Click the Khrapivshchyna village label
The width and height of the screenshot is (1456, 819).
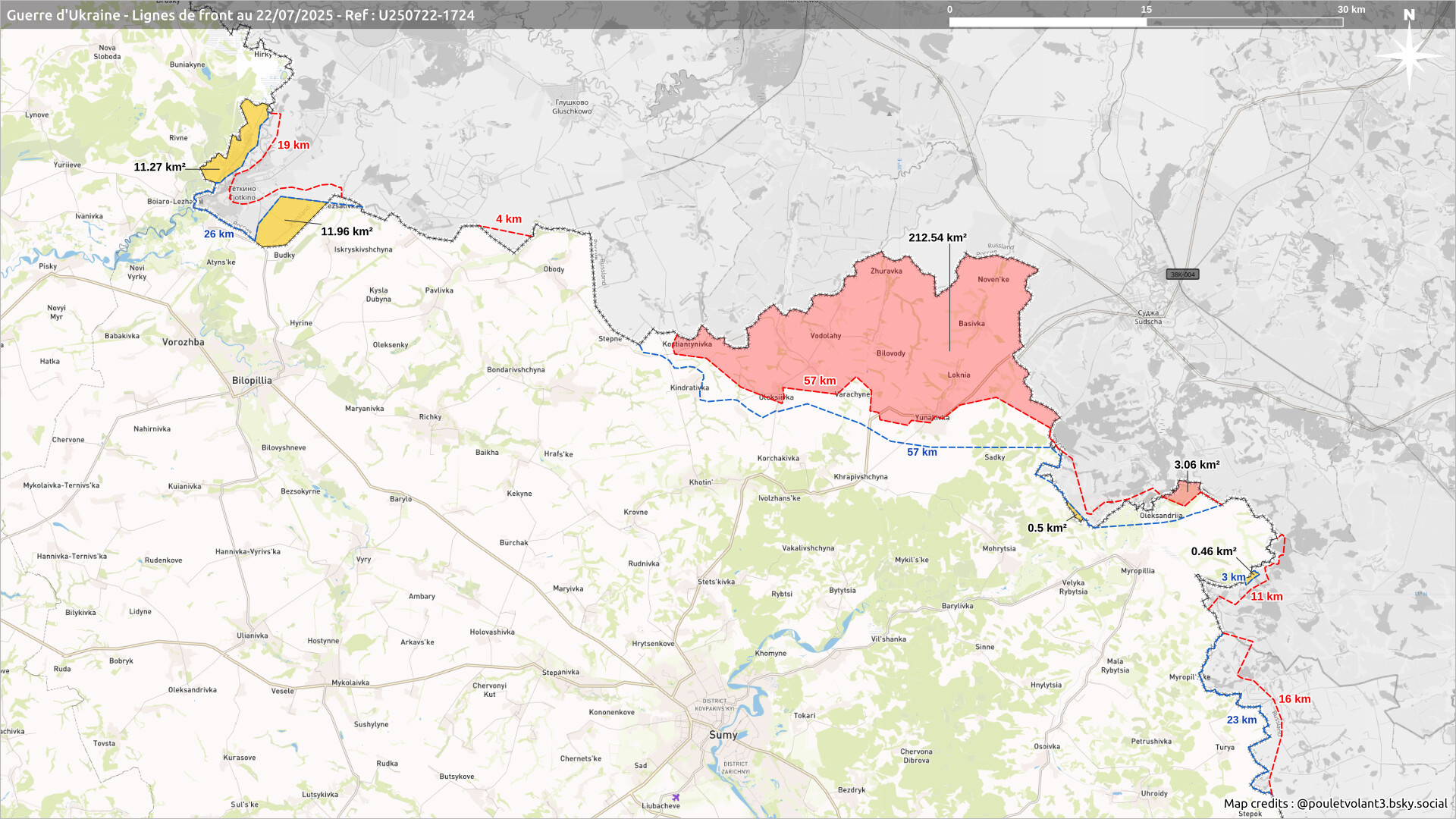(861, 477)
